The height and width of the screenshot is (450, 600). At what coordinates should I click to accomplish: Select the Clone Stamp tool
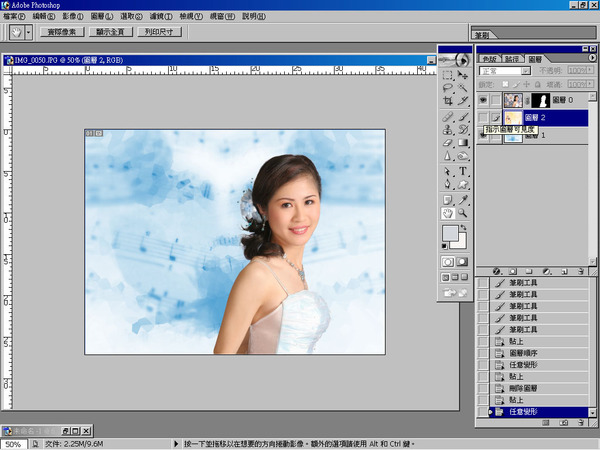[448, 129]
